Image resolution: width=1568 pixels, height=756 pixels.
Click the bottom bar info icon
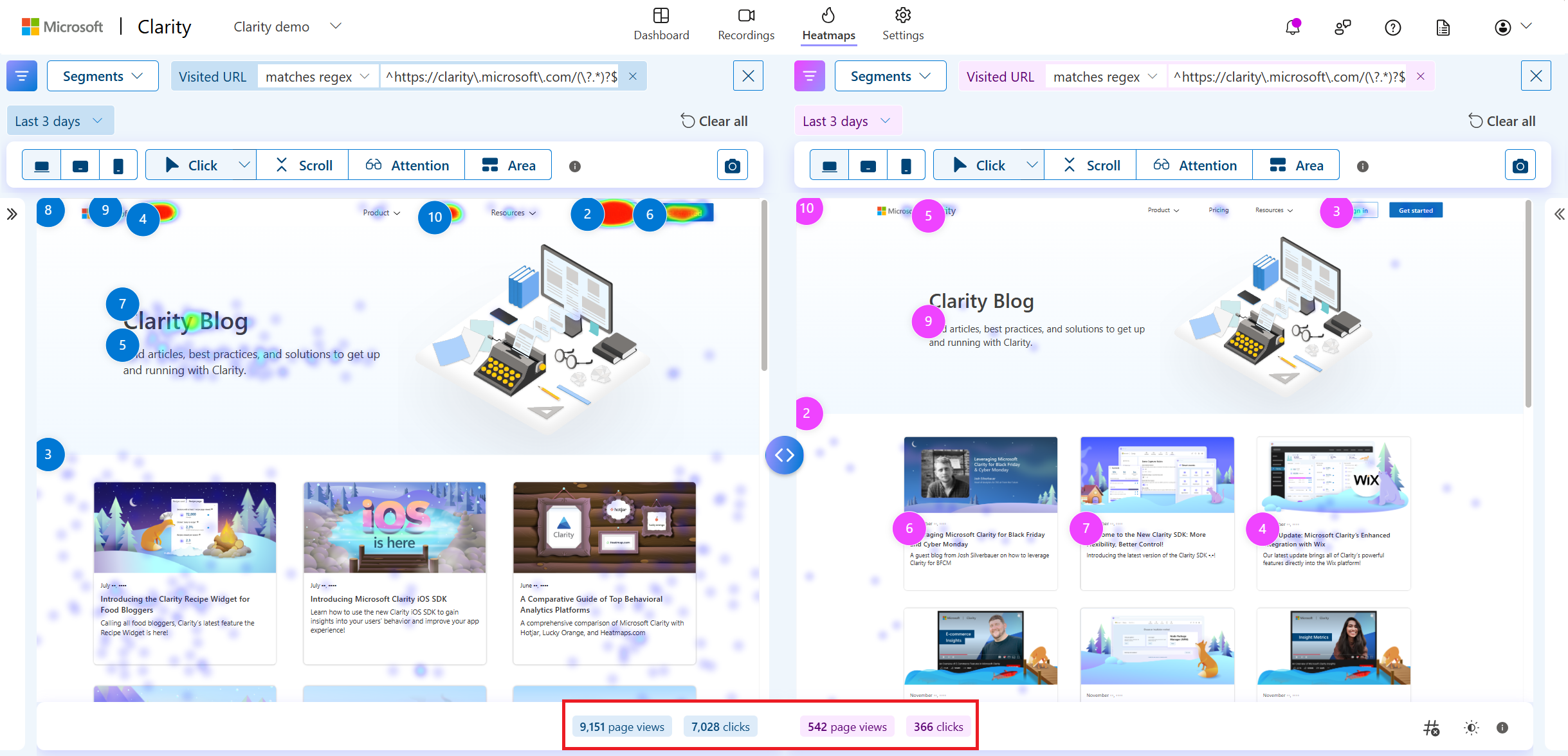[x=1502, y=728]
